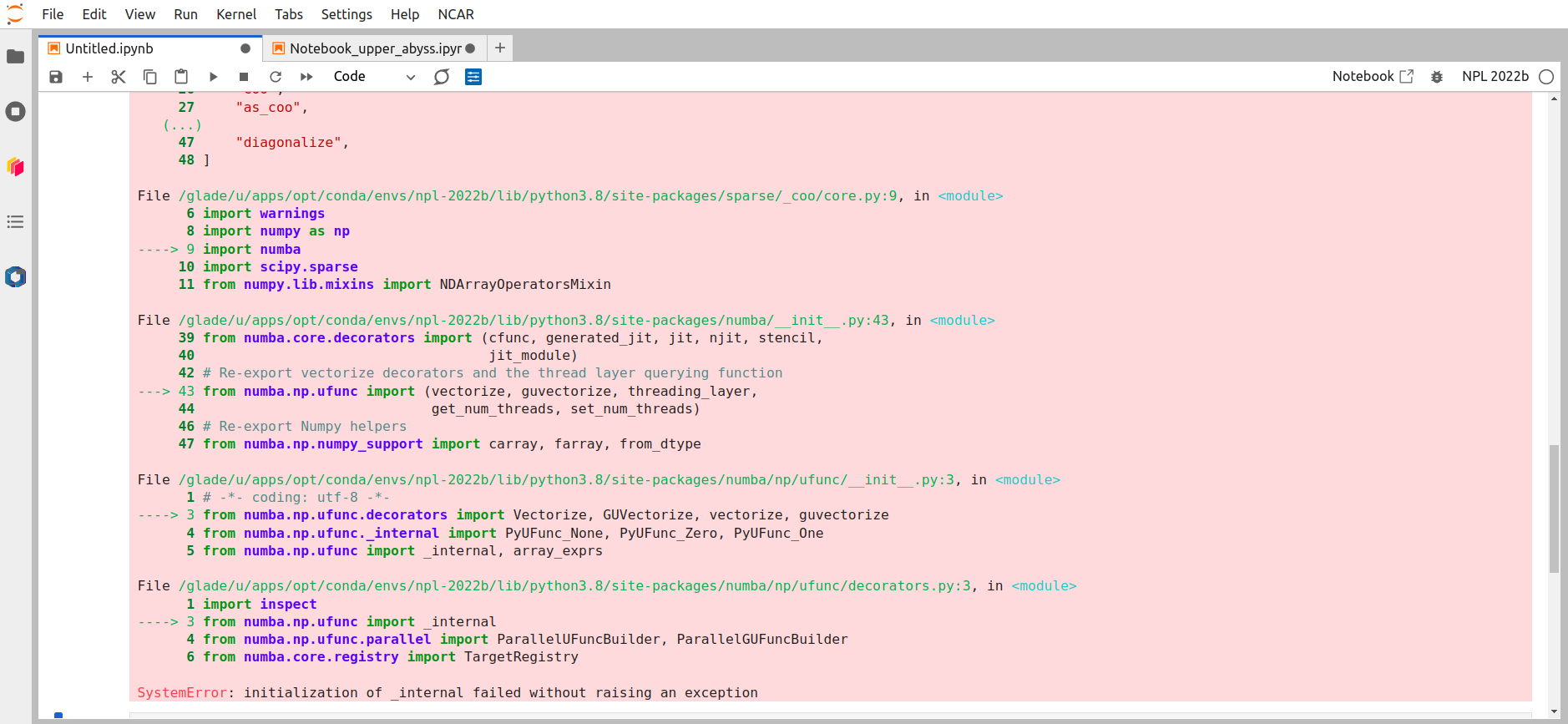
Task: Click the scrollbar up arrow
Action: click(1554, 99)
